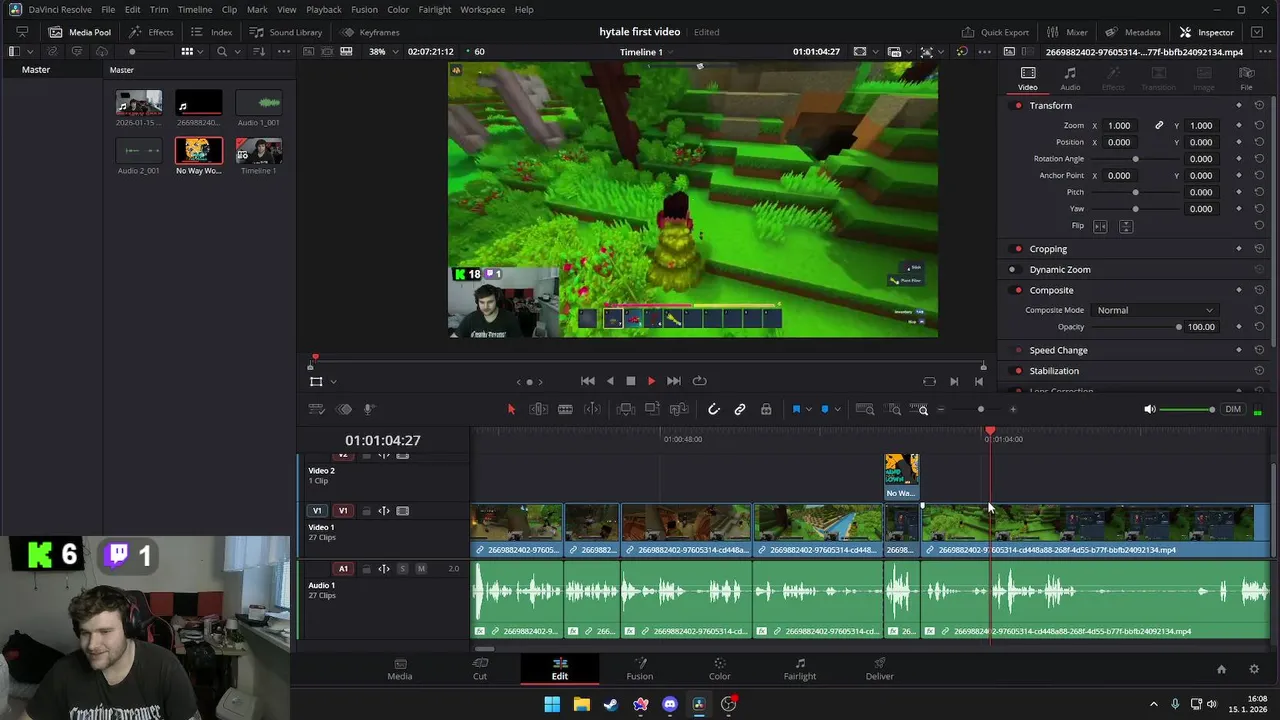
Task: Switch to the Fairlight page
Action: (x=799, y=669)
